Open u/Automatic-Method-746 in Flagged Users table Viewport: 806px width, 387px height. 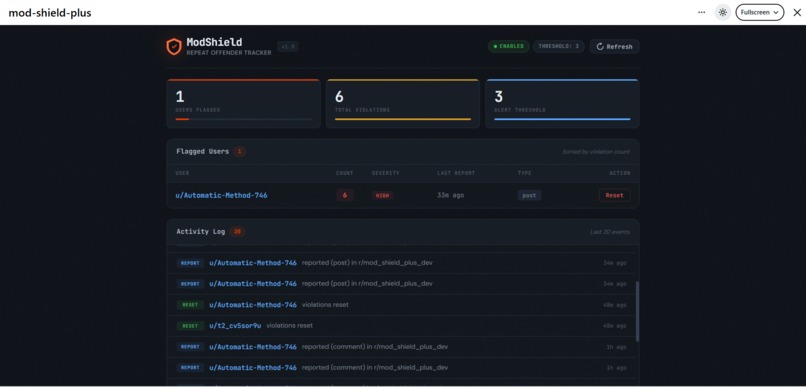click(221, 195)
